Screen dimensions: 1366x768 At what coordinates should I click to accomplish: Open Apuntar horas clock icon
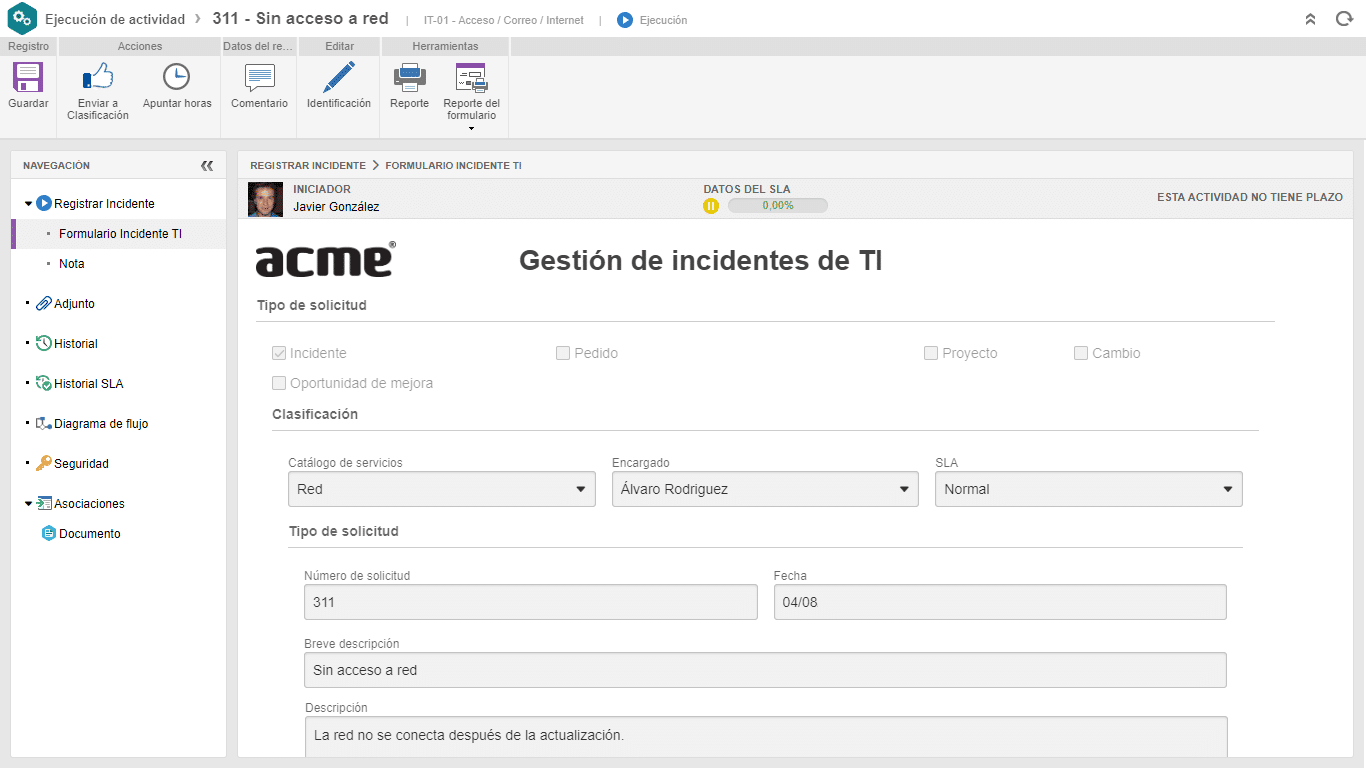click(176, 77)
